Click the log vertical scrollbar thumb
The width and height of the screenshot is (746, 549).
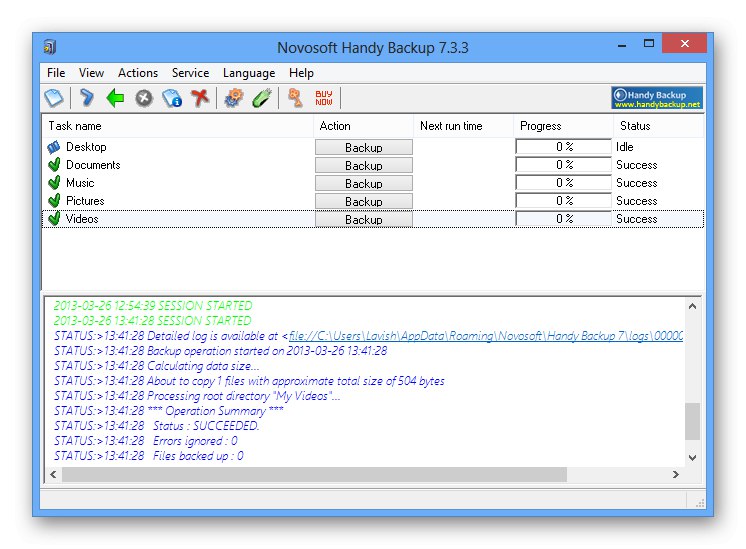click(692, 422)
